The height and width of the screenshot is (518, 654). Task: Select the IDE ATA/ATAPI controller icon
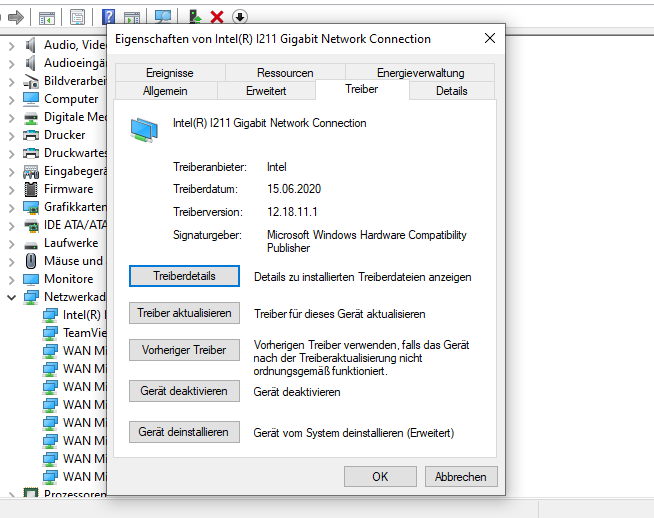pyautogui.click(x=31, y=225)
